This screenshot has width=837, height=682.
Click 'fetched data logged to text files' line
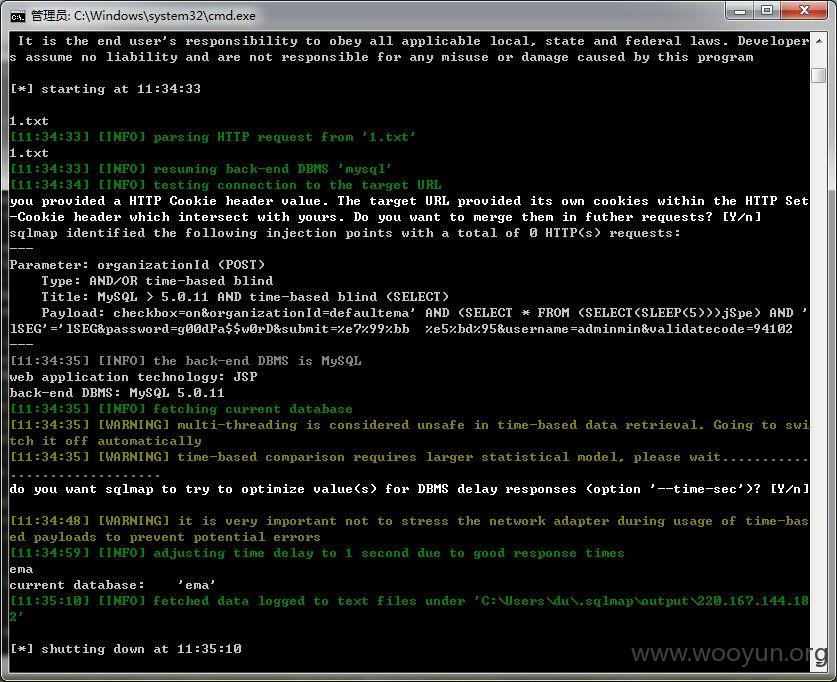pyautogui.click(x=409, y=609)
